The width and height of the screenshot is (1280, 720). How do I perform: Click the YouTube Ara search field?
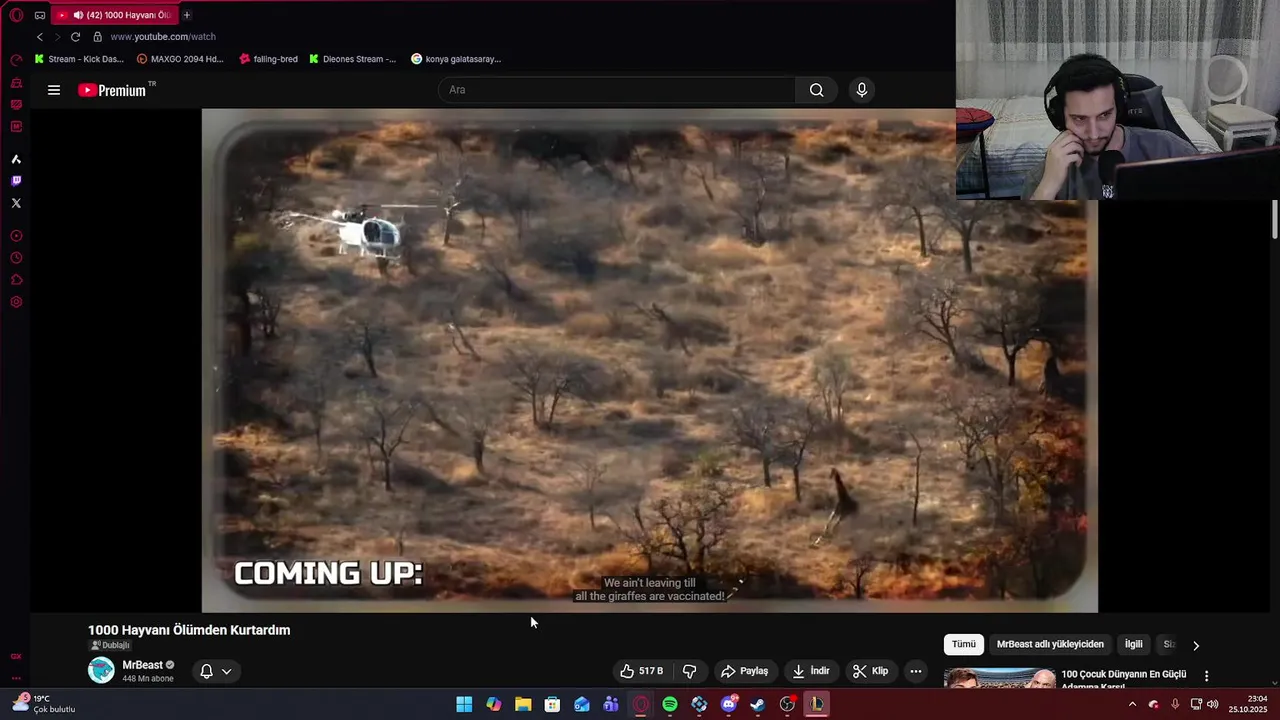617,90
